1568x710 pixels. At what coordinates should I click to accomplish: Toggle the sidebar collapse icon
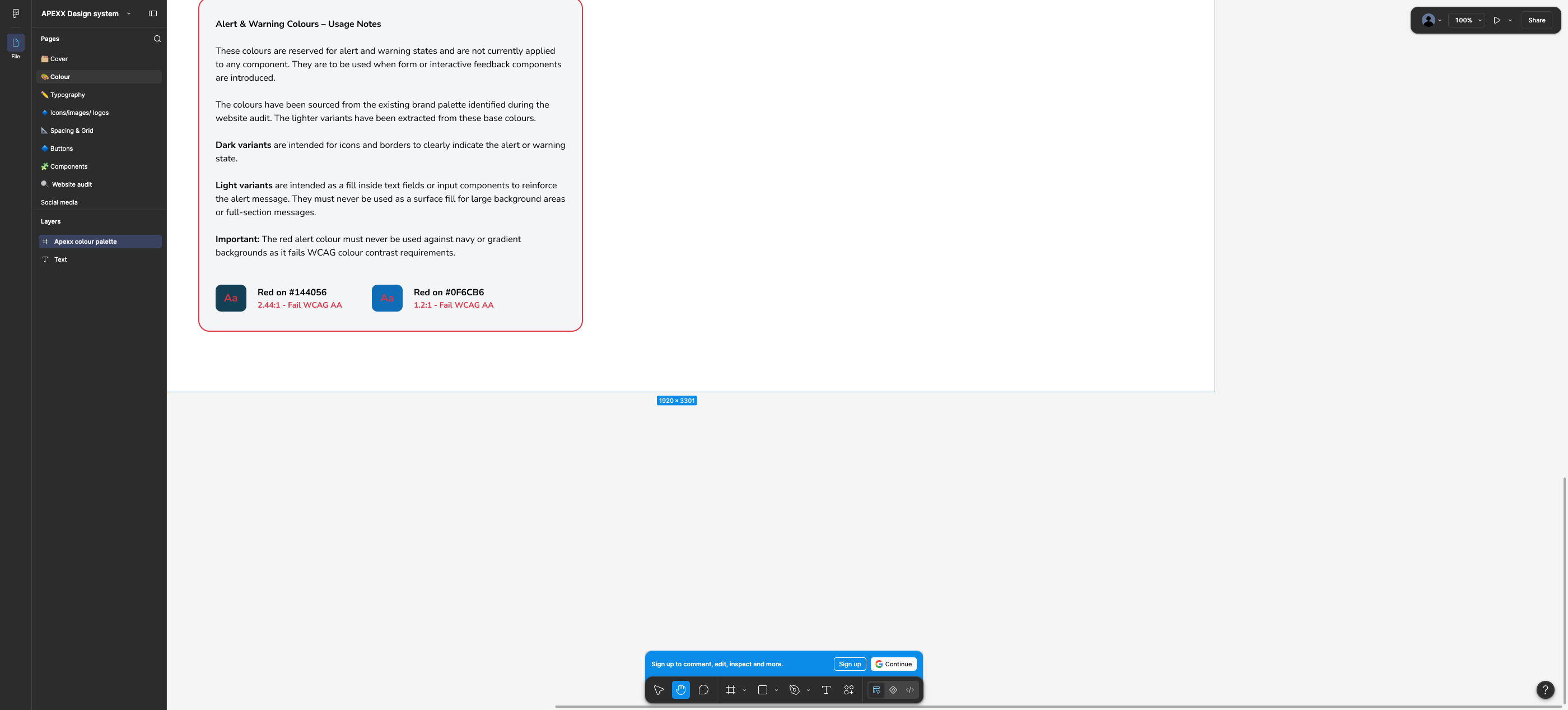click(x=153, y=13)
